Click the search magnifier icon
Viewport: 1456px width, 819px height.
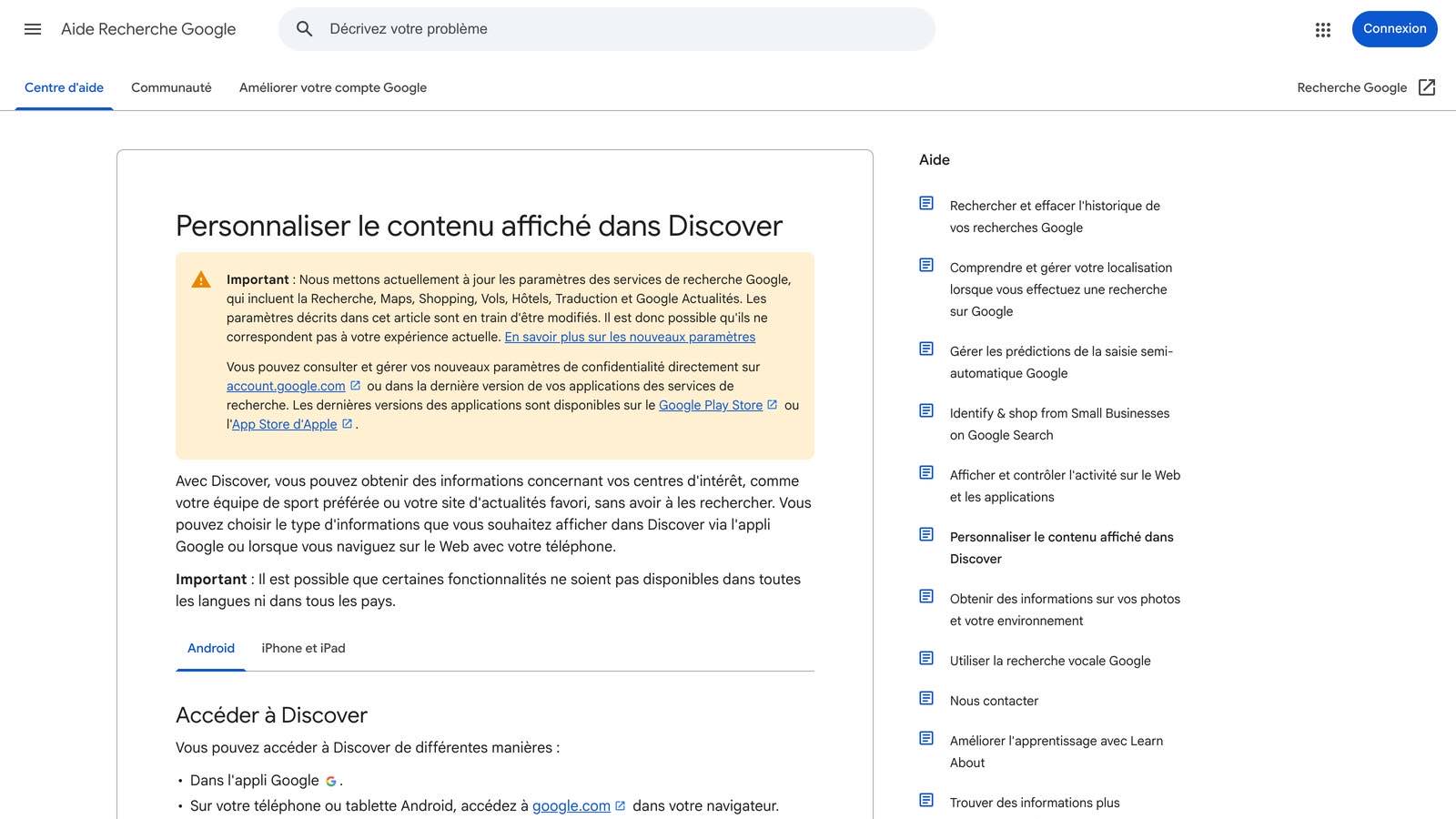(x=305, y=29)
